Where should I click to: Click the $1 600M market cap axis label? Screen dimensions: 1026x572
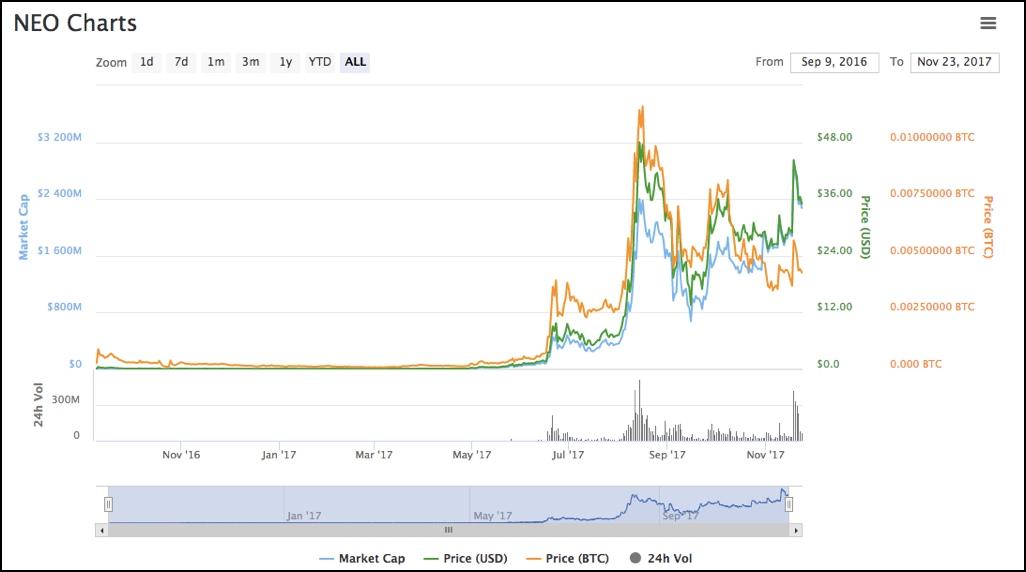pyautogui.click(x=60, y=251)
